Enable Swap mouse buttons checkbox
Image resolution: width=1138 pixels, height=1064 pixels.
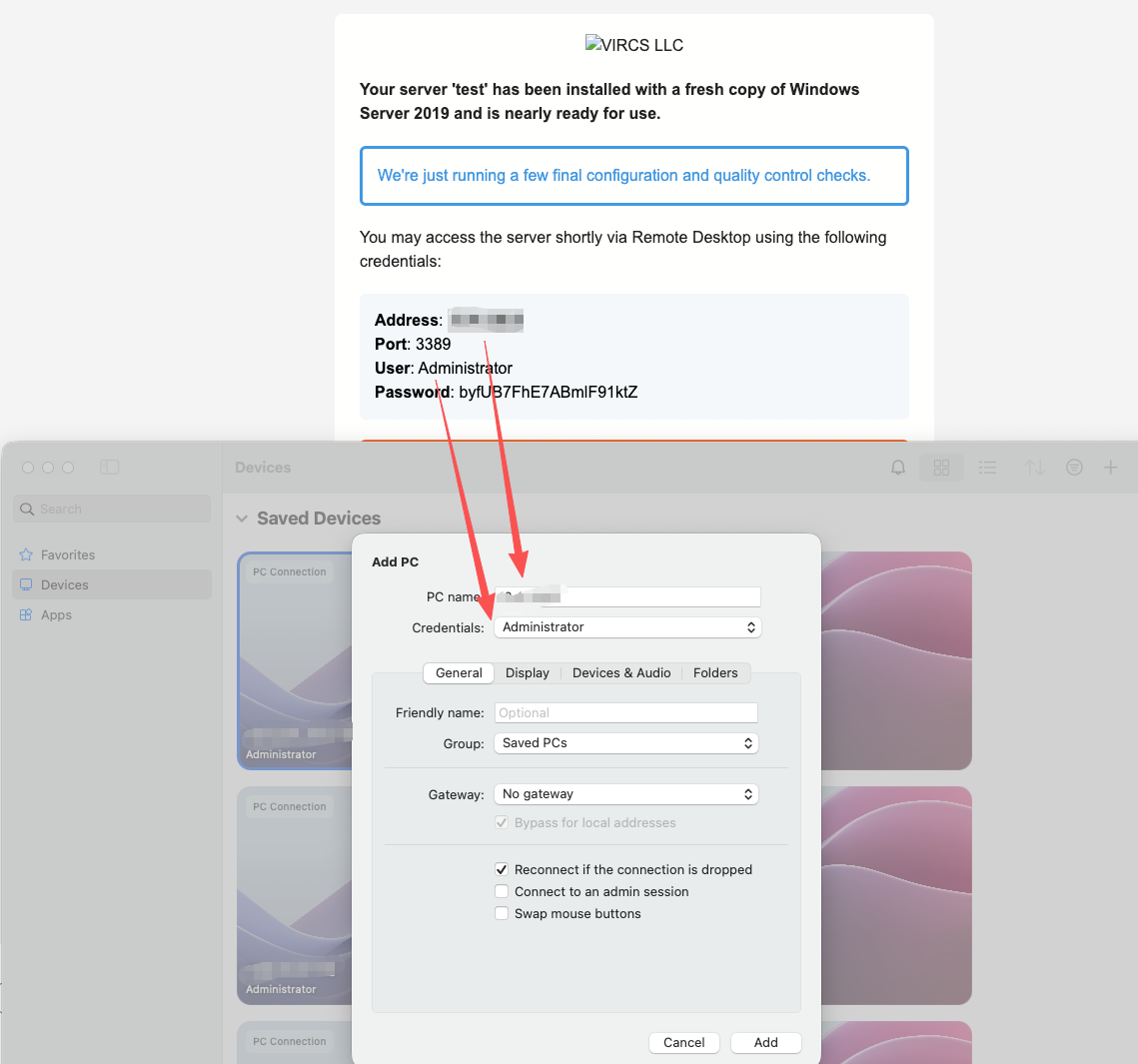pyautogui.click(x=502, y=913)
